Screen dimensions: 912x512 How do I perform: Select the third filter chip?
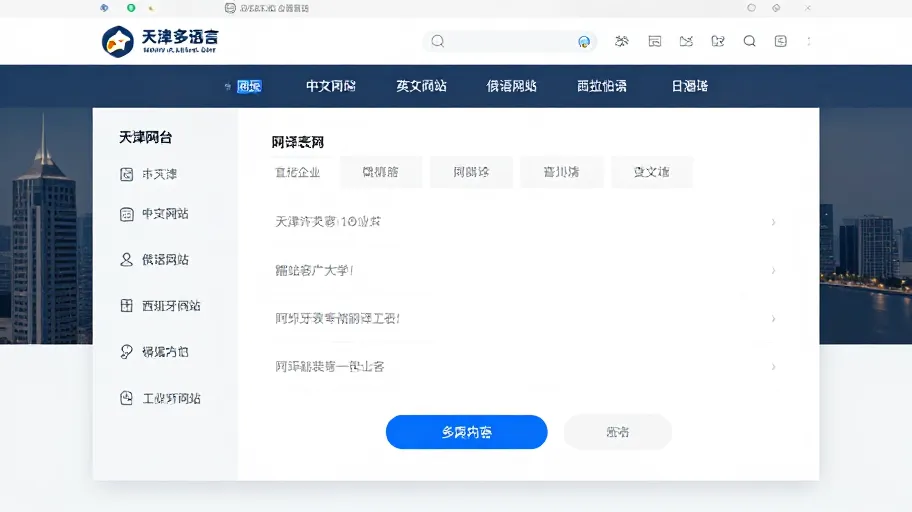pos(471,172)
